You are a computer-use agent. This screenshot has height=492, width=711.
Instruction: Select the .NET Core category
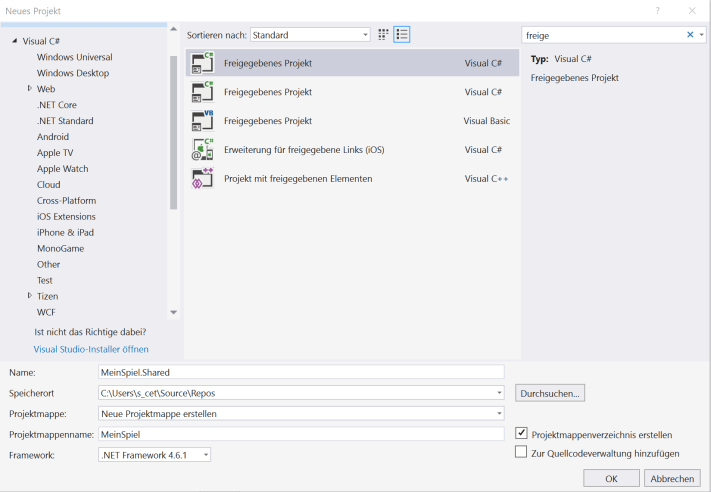[57, 105]
